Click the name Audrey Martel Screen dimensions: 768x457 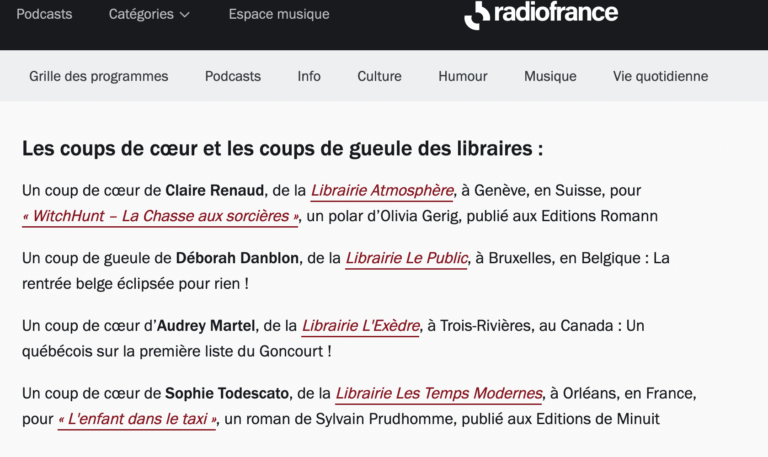point(206,326)
